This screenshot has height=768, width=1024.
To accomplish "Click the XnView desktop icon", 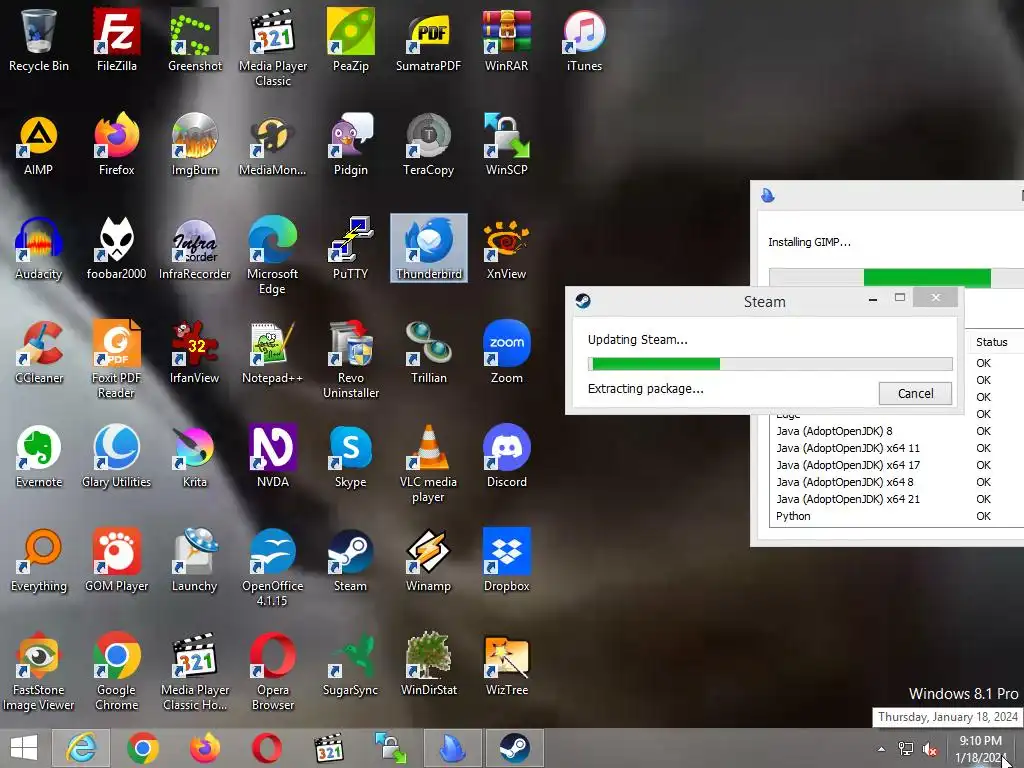I will pos(506,249).
